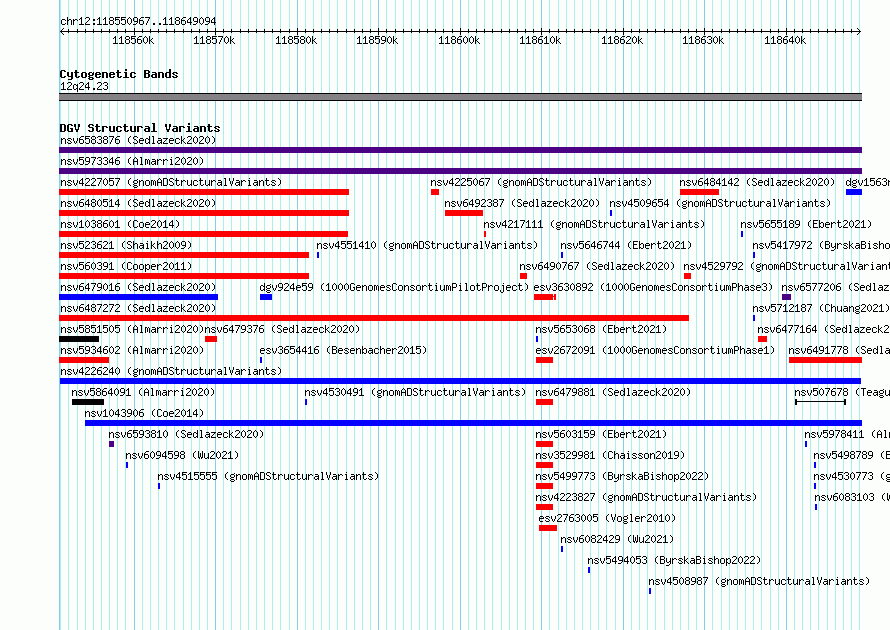Viewport: 890px width, 630px height.
Task: Click the black bar for nsv5851505
Action: click(79, 339)
